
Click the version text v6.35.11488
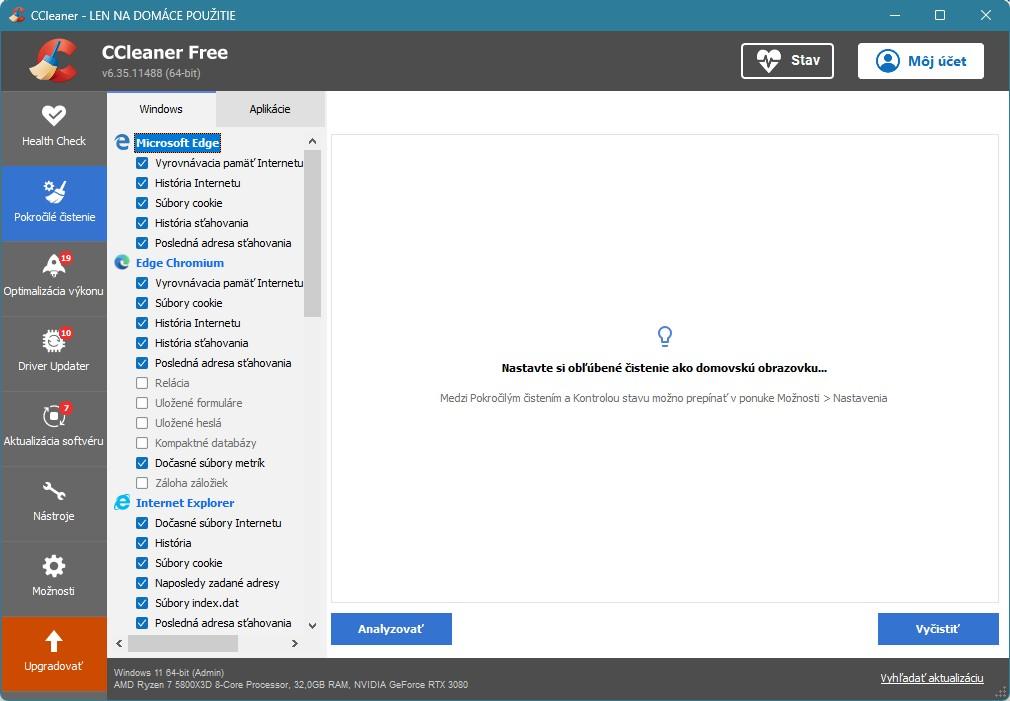click(151, 73)
